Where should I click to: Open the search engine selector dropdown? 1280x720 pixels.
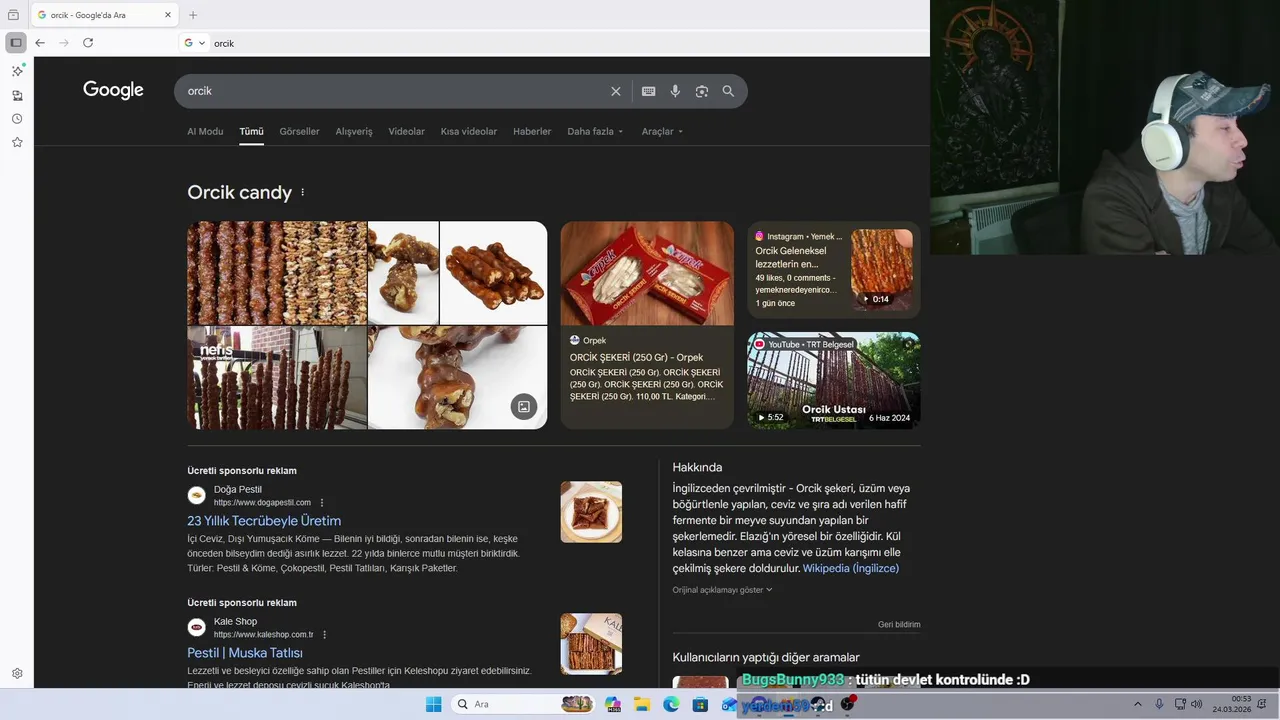(x=194, y=43)
